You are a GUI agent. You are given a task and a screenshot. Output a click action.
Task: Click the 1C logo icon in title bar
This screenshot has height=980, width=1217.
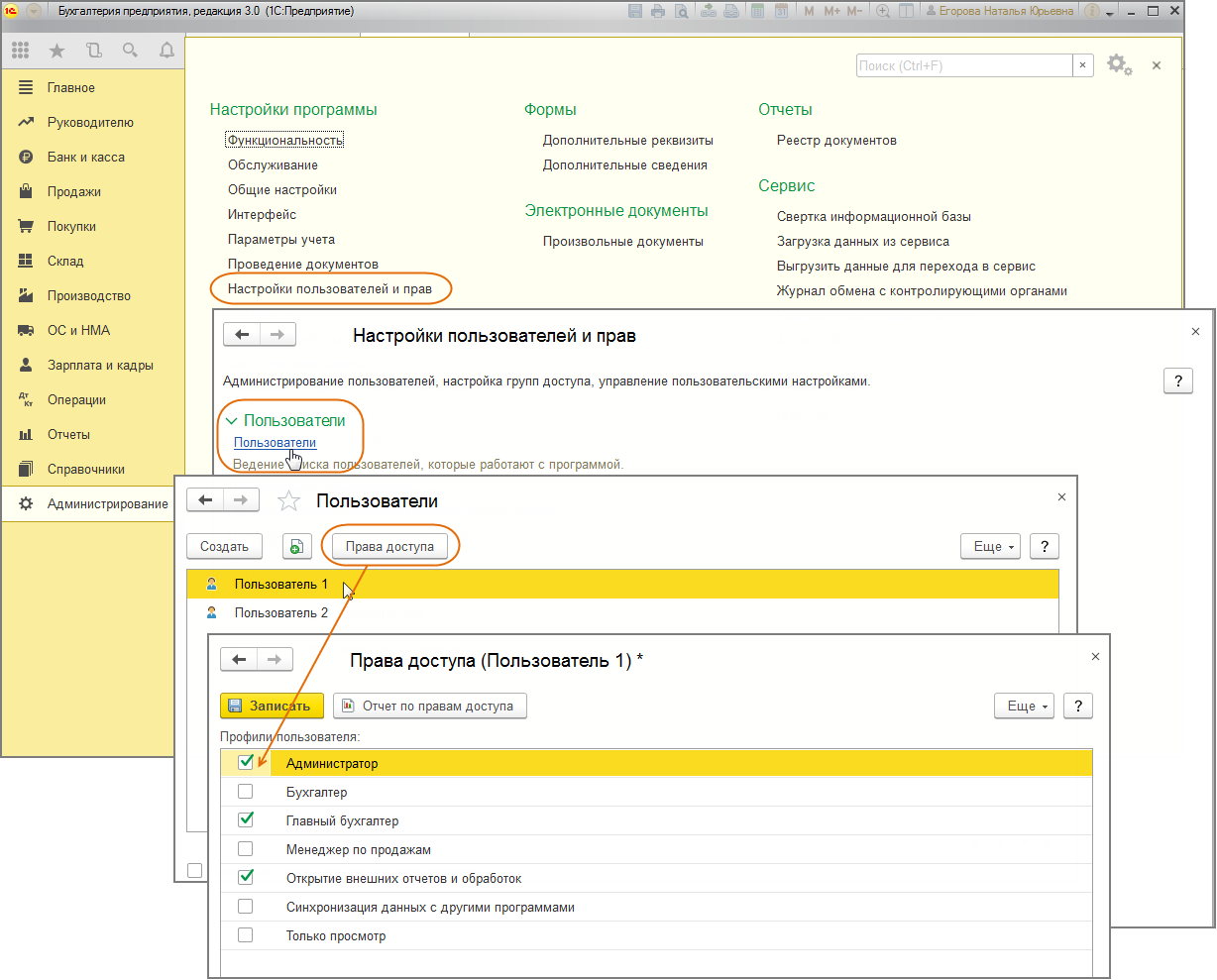pos(12,11)
